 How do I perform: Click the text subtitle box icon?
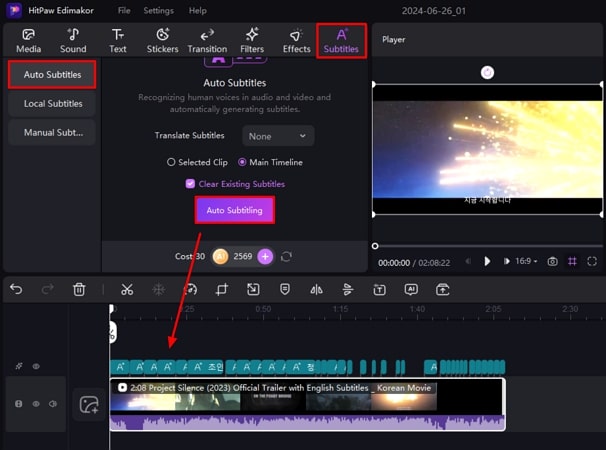[x=380, y=289]
